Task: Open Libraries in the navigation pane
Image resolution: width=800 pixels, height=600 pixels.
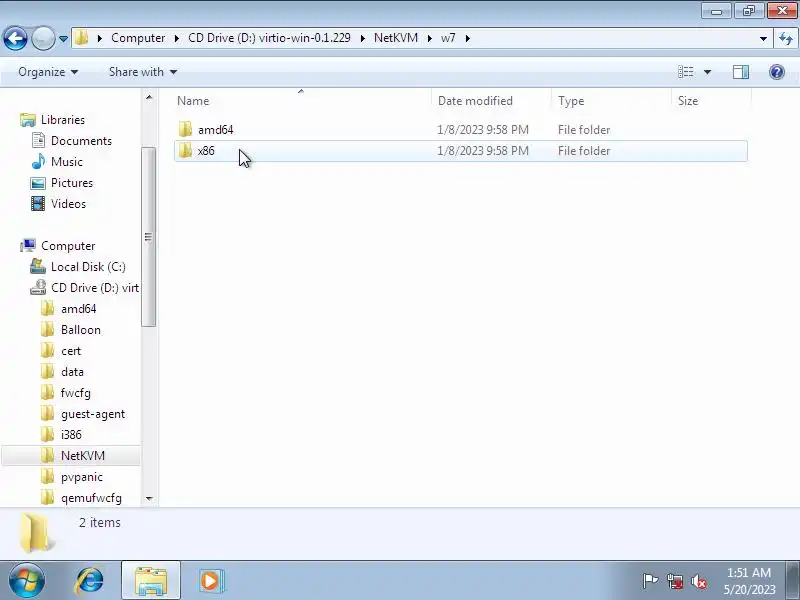Action: (63, 120)
